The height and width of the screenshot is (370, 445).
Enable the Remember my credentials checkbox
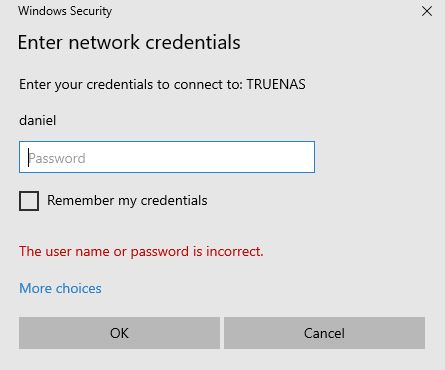(29, 201)
